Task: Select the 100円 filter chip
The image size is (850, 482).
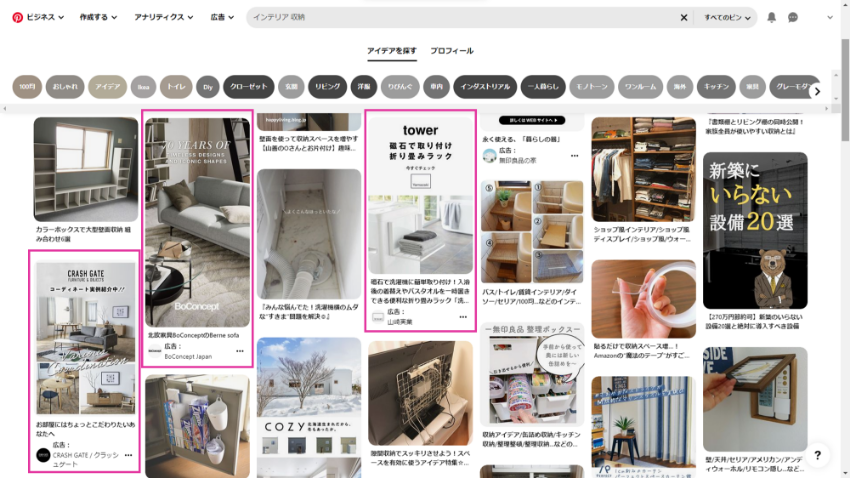Action: [x=27, y=87]
